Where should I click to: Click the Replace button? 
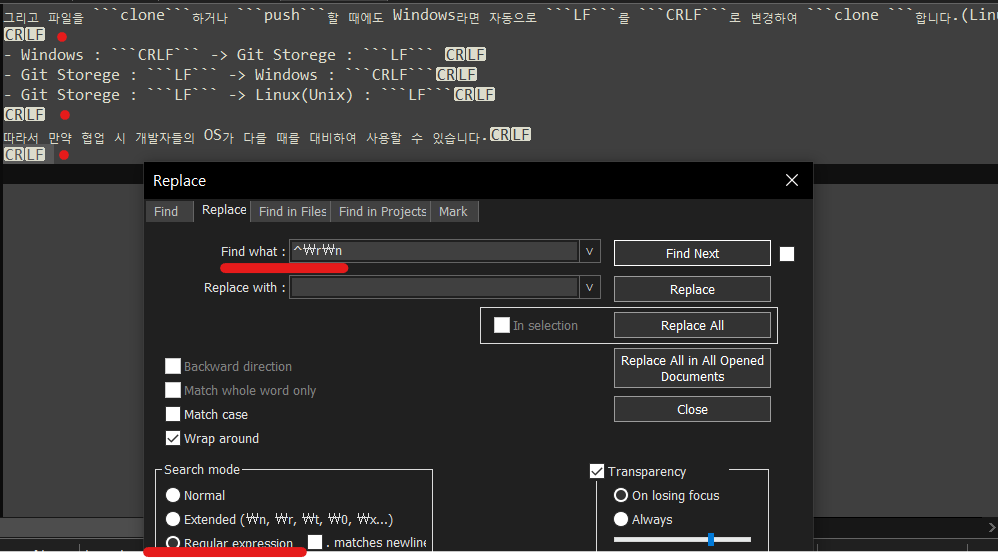click(692, 289)
